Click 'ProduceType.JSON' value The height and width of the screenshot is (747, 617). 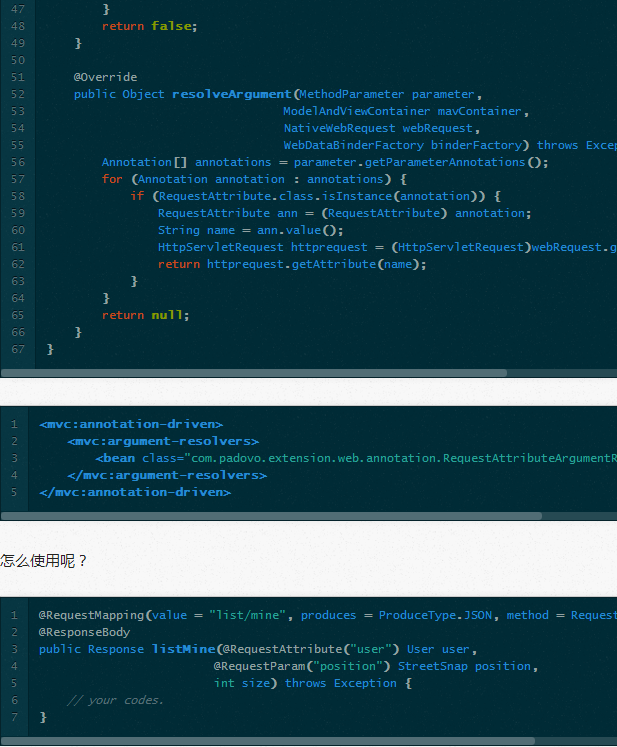[435, 615]
